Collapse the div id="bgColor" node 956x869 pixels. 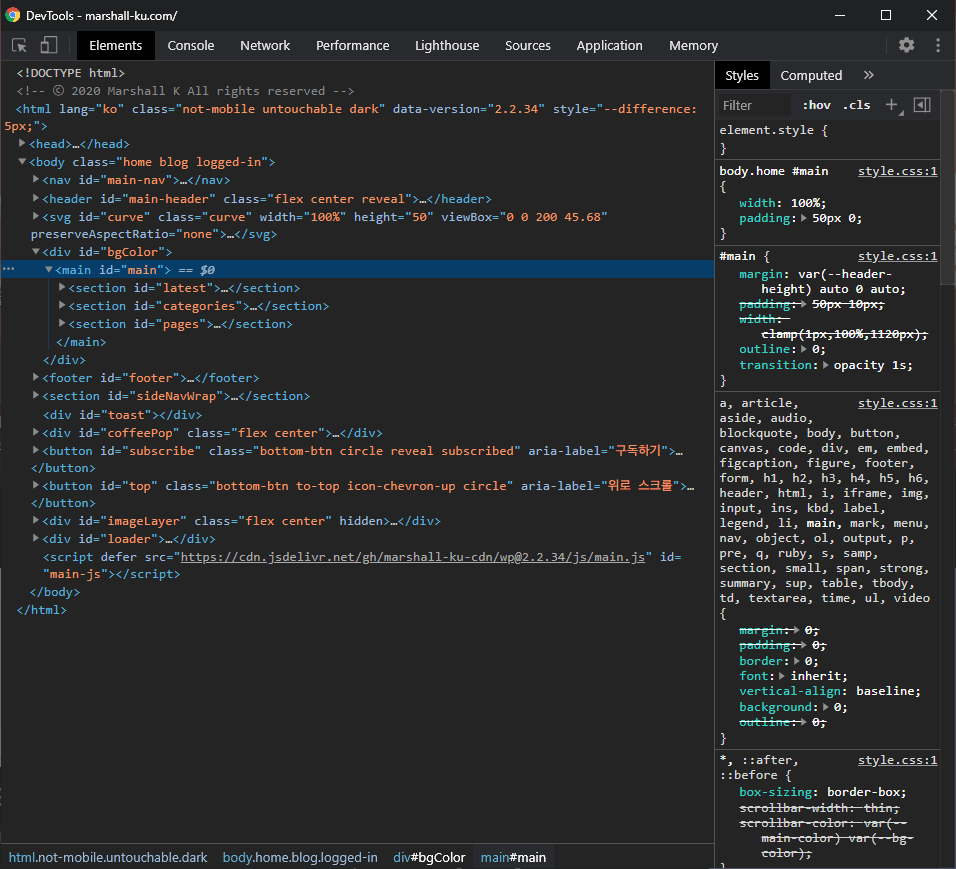[x=36, y=252]
